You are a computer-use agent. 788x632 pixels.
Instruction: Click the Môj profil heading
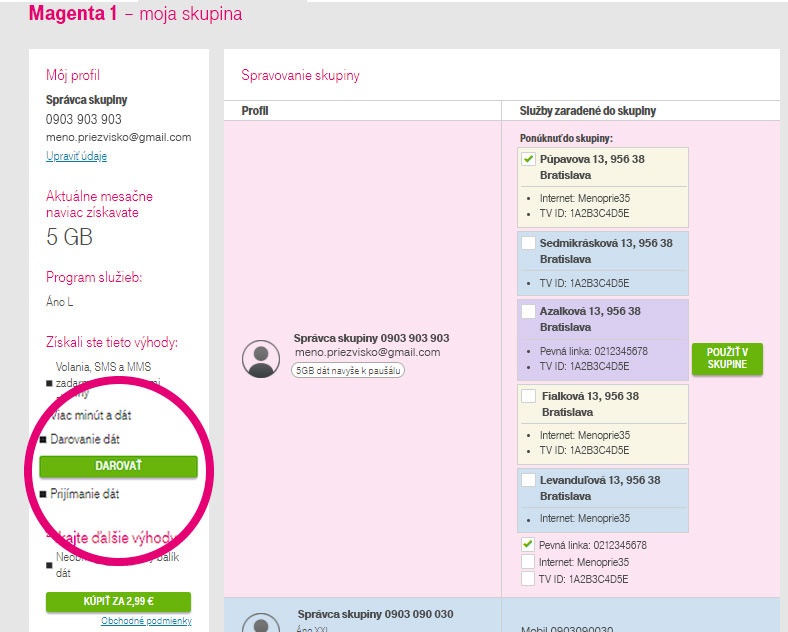[73, 75]
